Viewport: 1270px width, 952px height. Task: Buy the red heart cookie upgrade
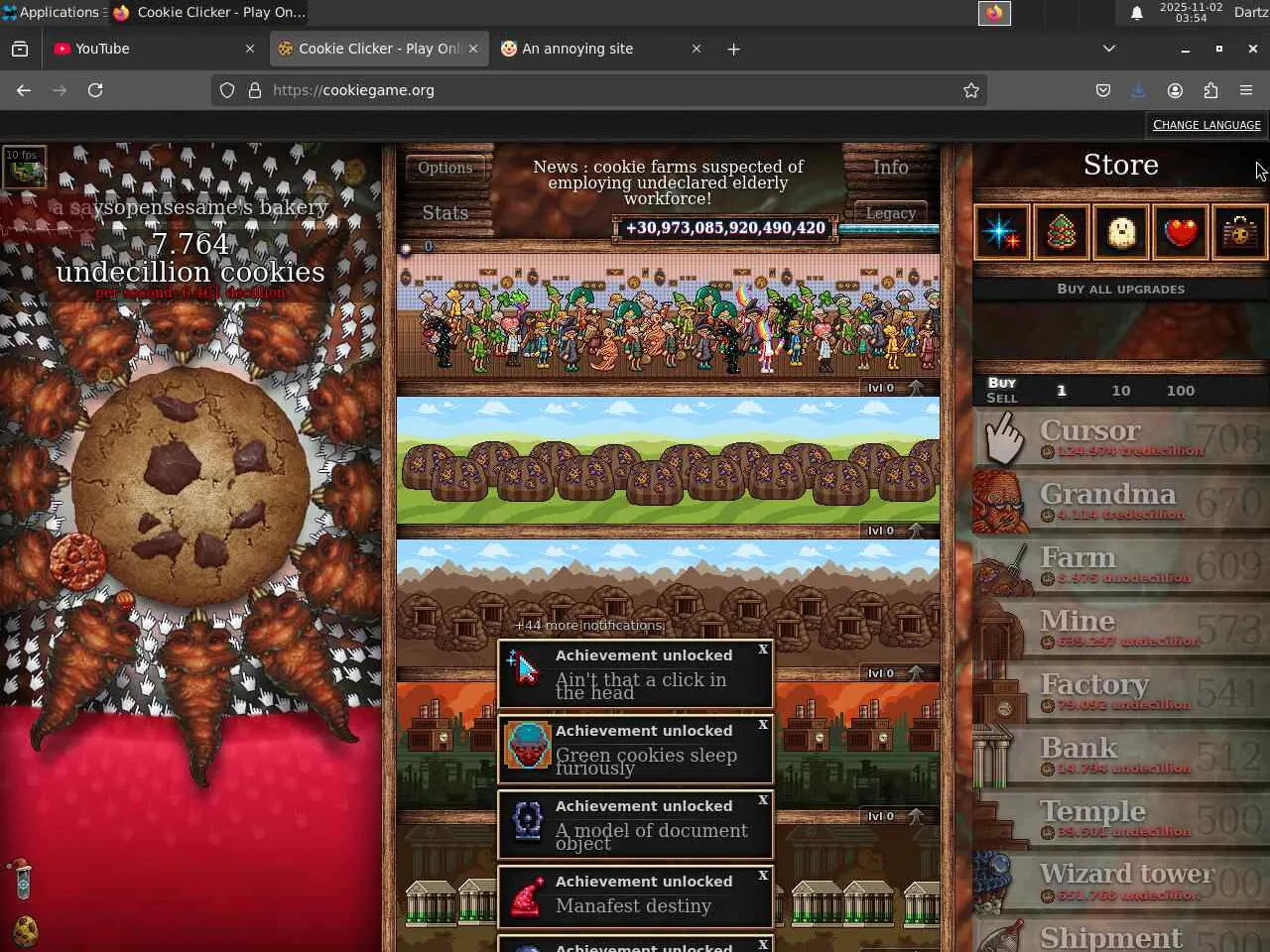coord(1180,232)
